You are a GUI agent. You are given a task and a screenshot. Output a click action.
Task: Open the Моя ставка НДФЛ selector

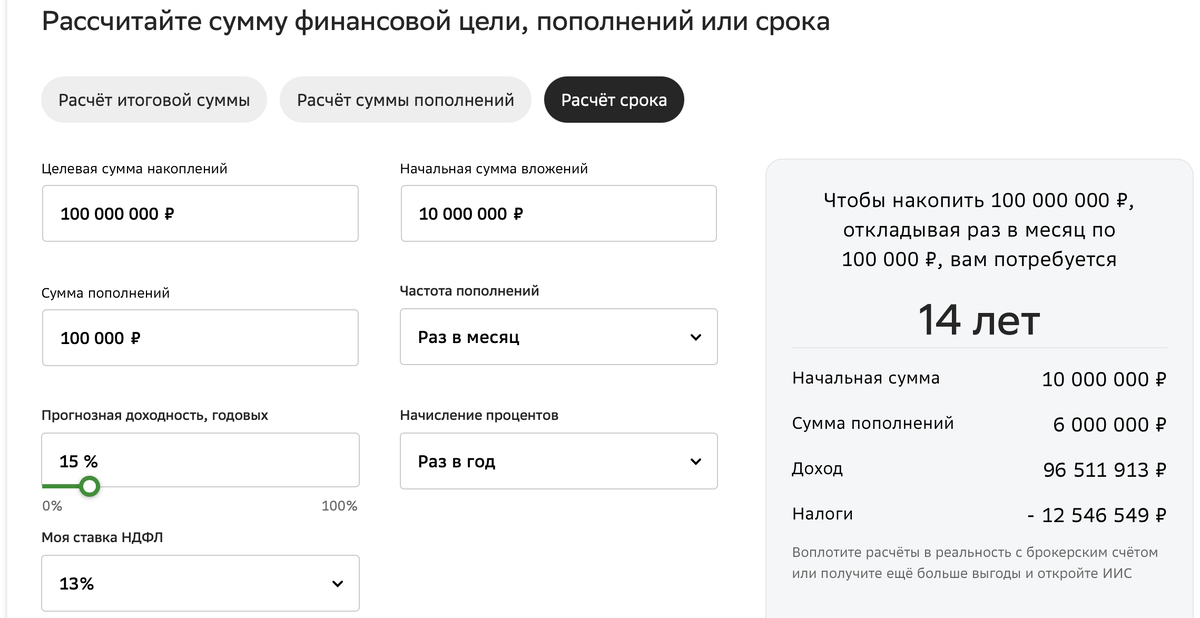(x=200, y=583)
